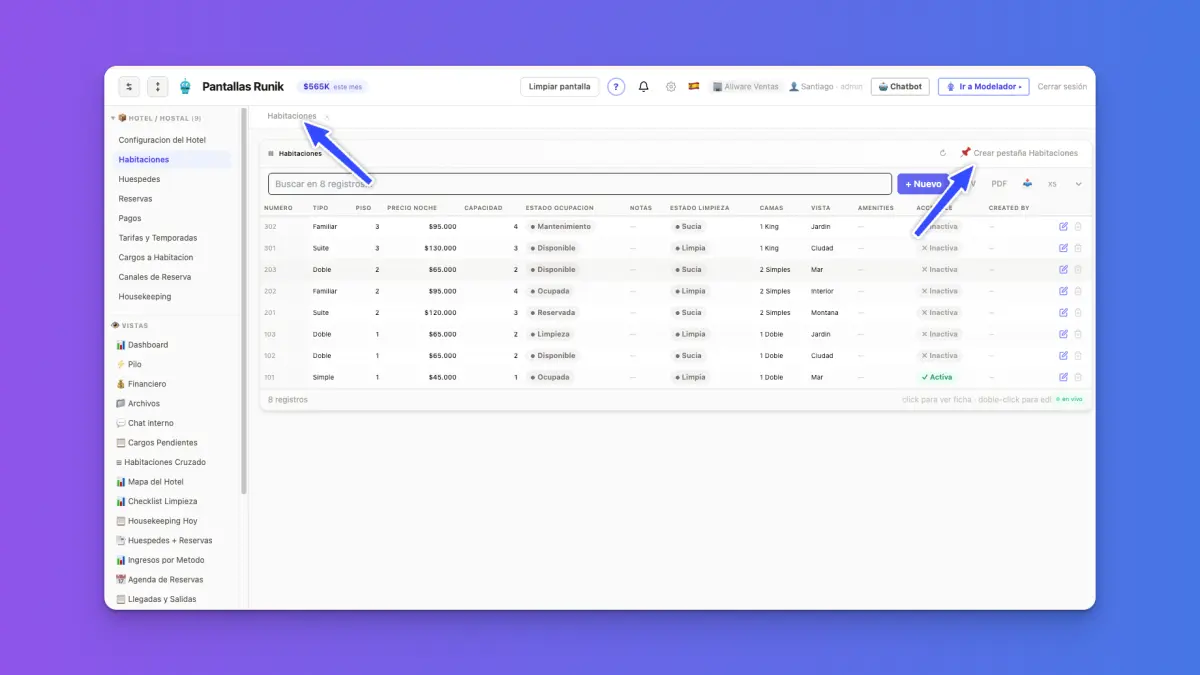Click the sidebar vertical scrollbar
Viewport: 1200px width, 675px height.
click(x=244, y=300)
